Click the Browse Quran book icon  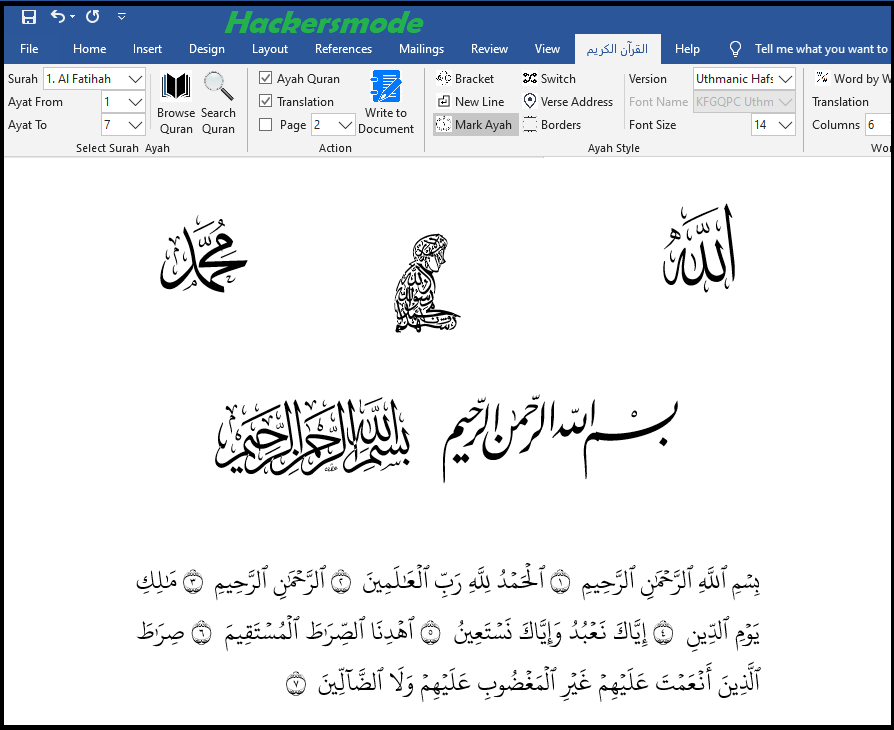click(x=176, y=86)
